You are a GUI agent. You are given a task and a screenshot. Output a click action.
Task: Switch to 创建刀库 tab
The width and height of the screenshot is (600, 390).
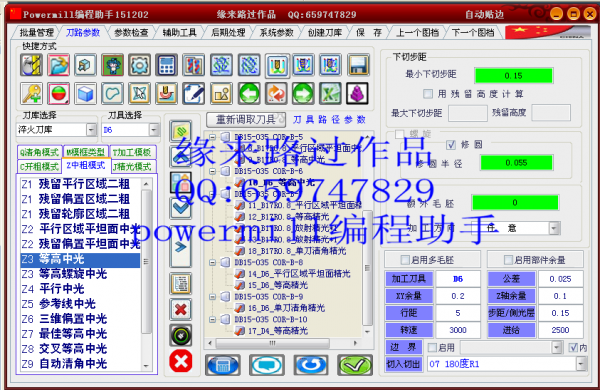[x=325, y=33]
